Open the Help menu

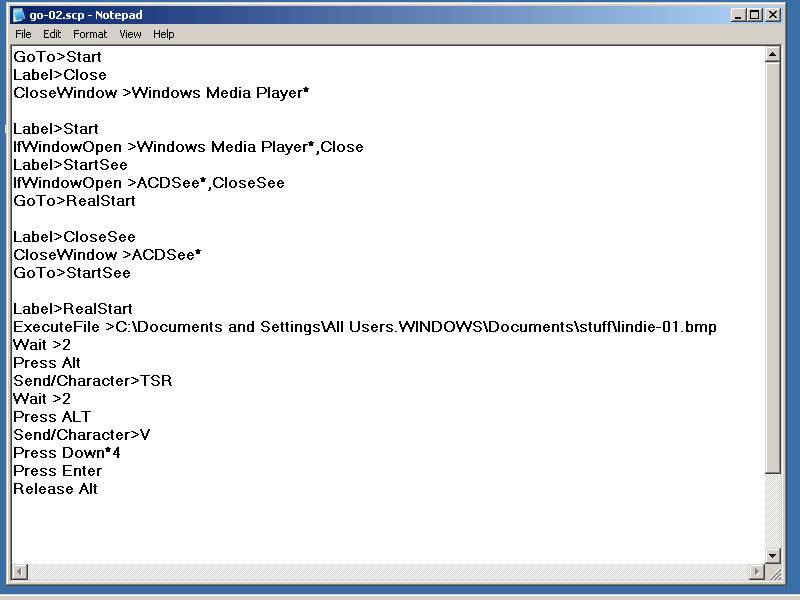tap(163, 34)
